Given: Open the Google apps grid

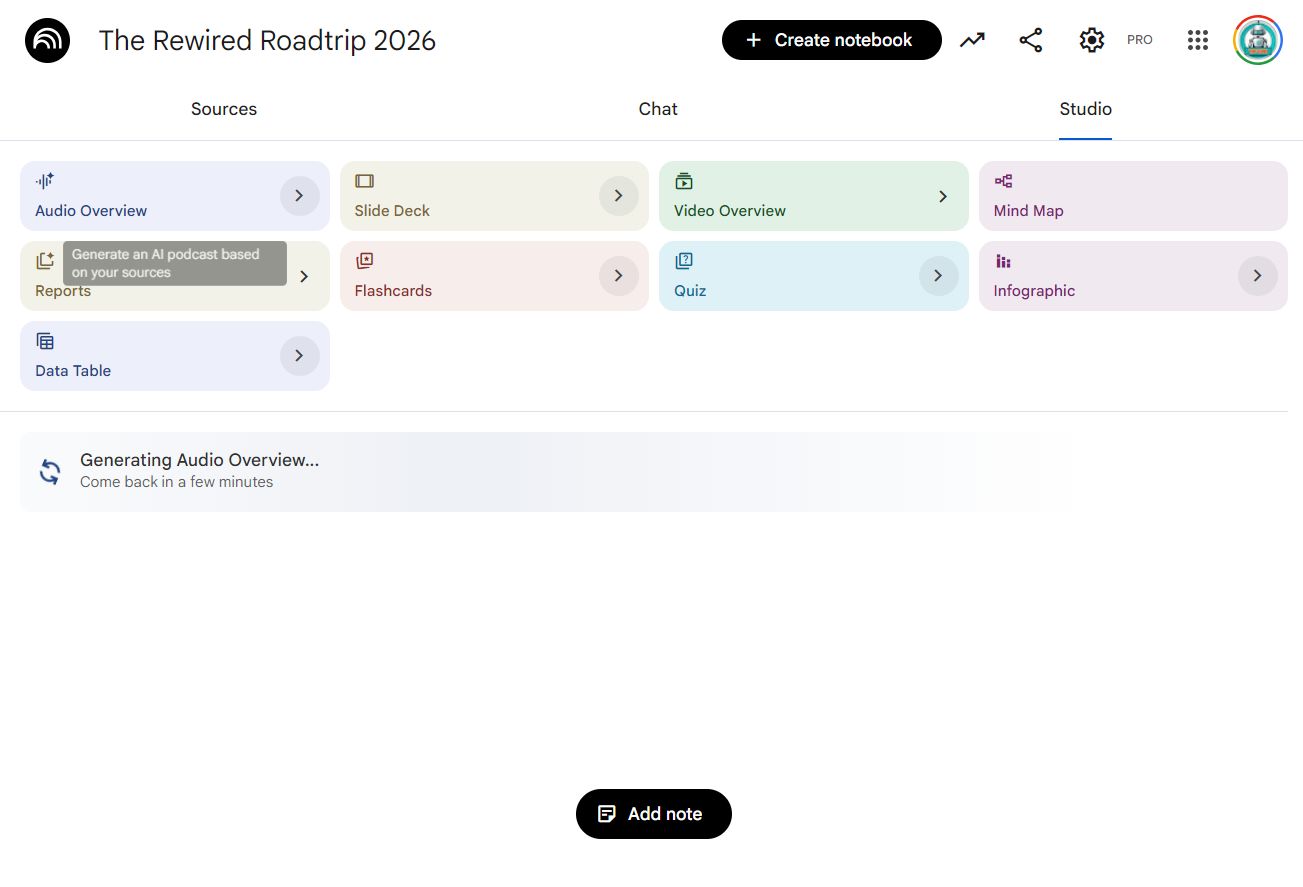Looking at the screenshot, I should 1198,40.
